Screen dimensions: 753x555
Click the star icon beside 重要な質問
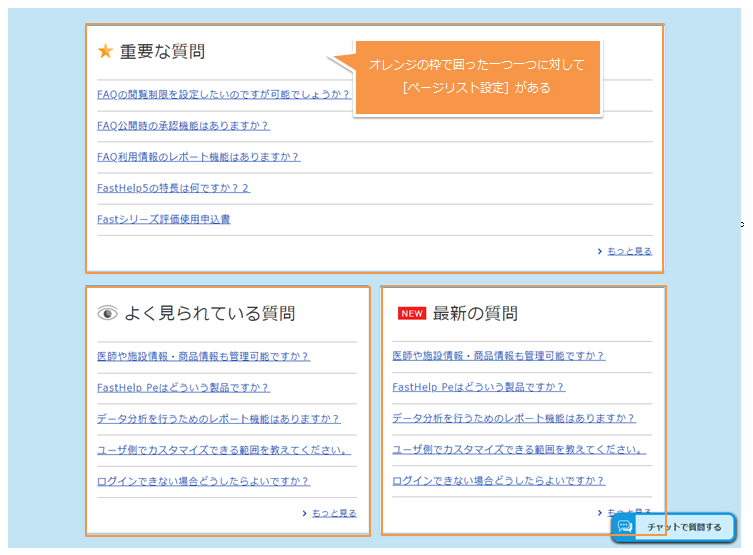(x=105, y=52)
